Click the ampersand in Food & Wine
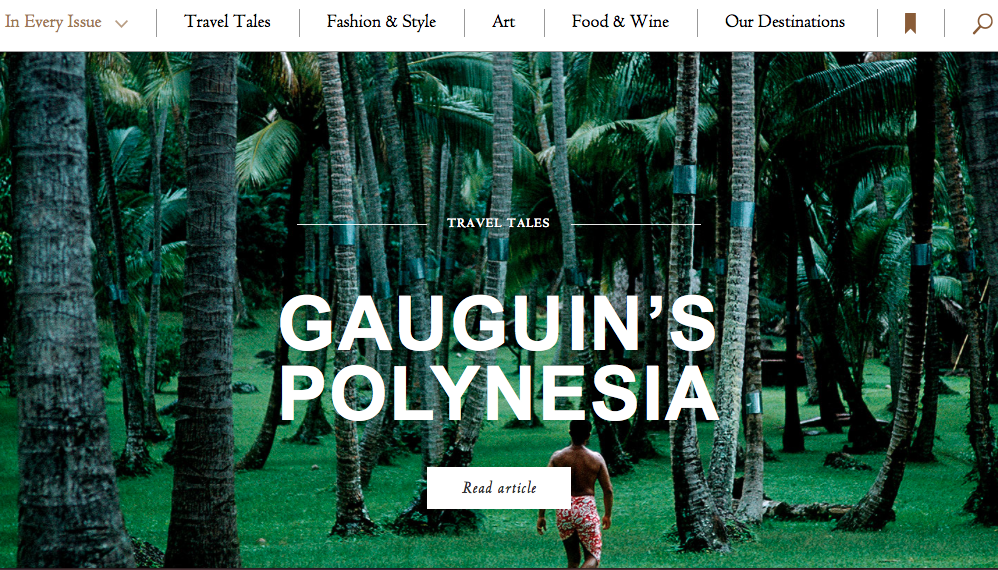This screenshot has height=570, width=998. tap(619, 22)
